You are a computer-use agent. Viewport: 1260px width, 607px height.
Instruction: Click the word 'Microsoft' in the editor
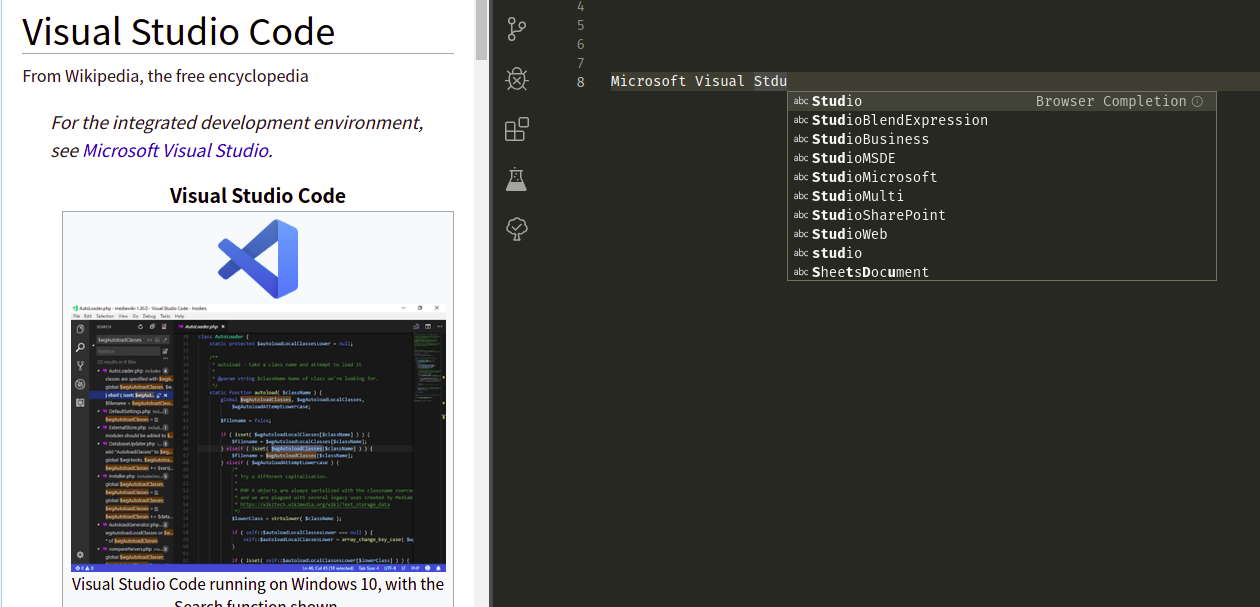click(648, 81)
